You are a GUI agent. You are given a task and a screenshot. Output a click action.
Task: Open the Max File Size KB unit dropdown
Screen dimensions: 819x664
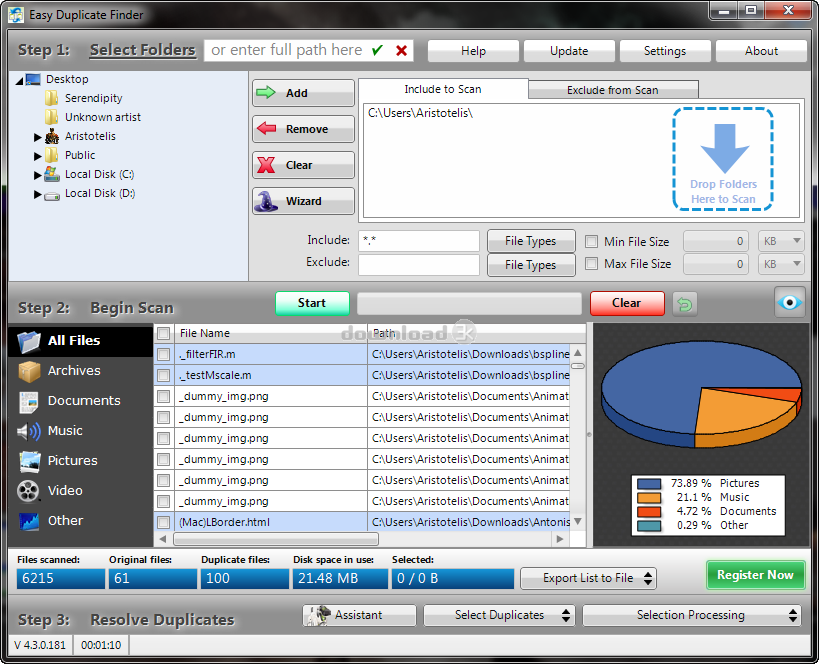(x=781, y=264)
